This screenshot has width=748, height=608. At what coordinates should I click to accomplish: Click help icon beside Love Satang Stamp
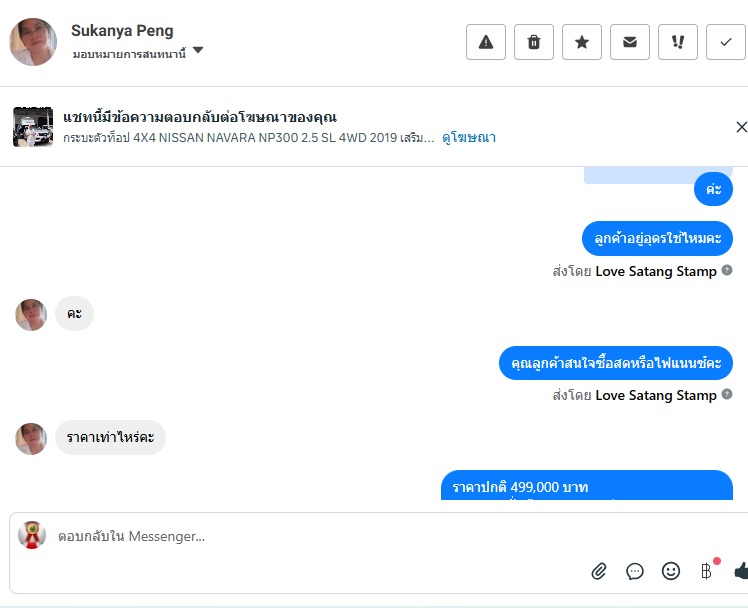tap(727, 270)
